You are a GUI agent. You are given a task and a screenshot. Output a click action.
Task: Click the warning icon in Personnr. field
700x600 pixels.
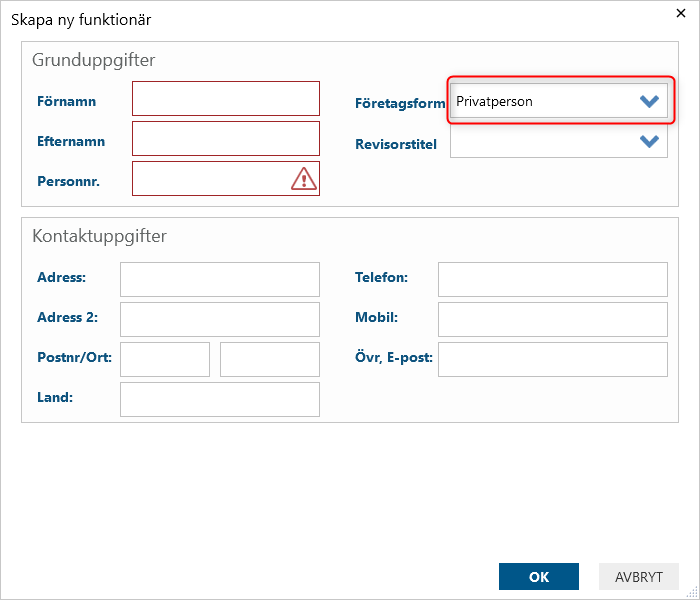point(304,179)
